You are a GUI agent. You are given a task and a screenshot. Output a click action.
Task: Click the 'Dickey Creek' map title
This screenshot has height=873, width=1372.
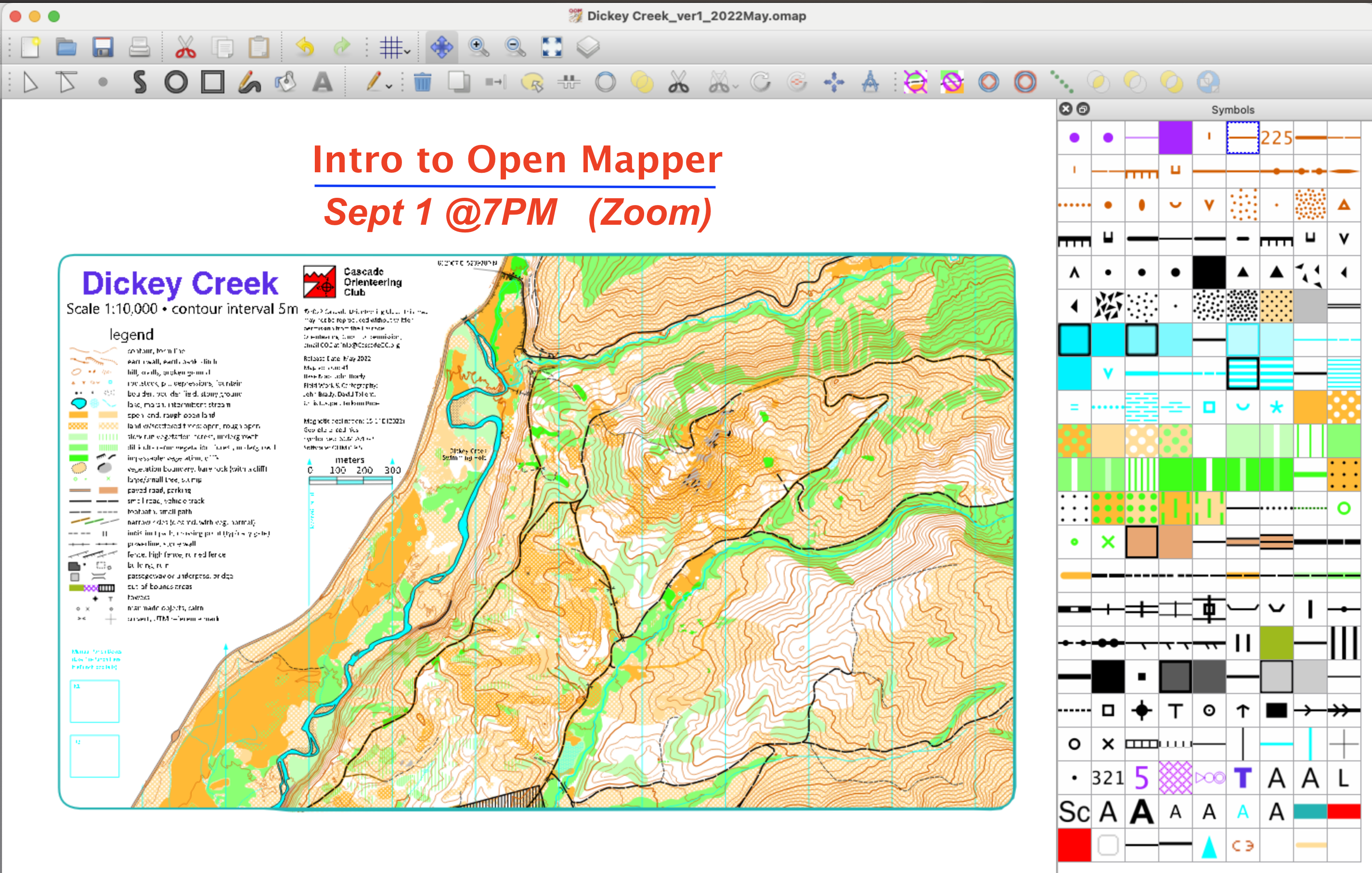pos(180,284)
